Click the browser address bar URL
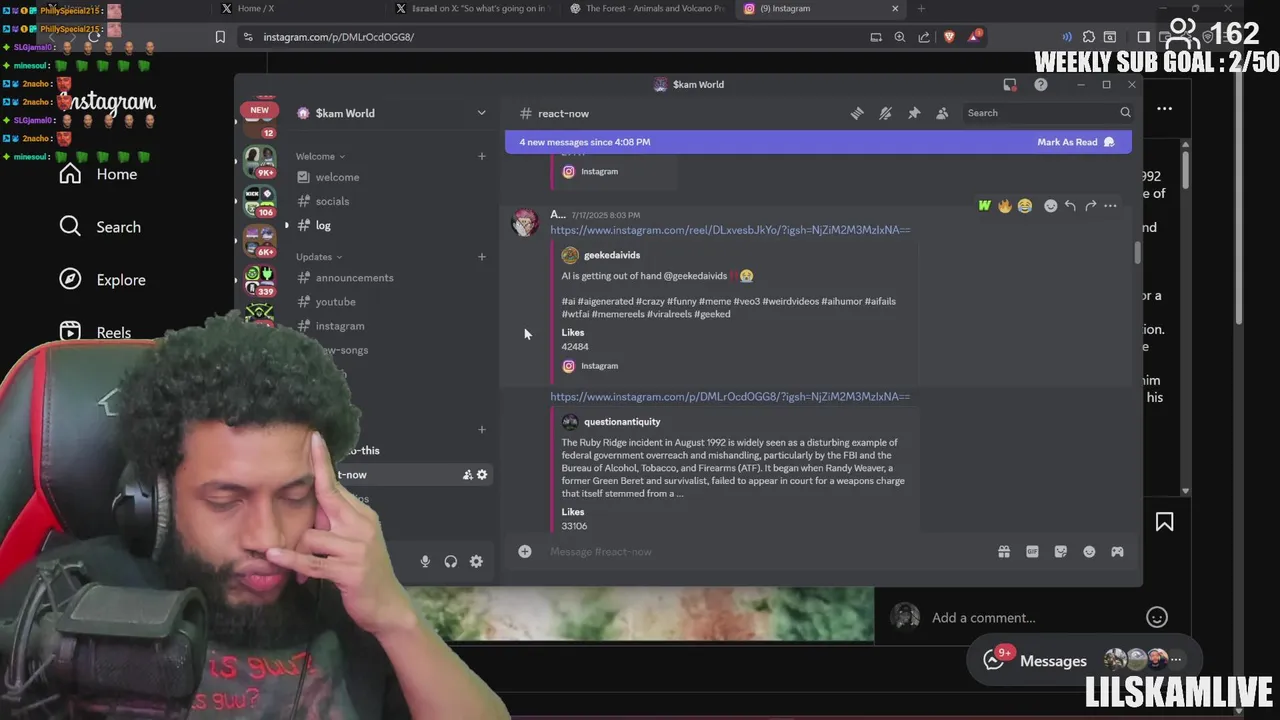 click(x=338, y=37)
